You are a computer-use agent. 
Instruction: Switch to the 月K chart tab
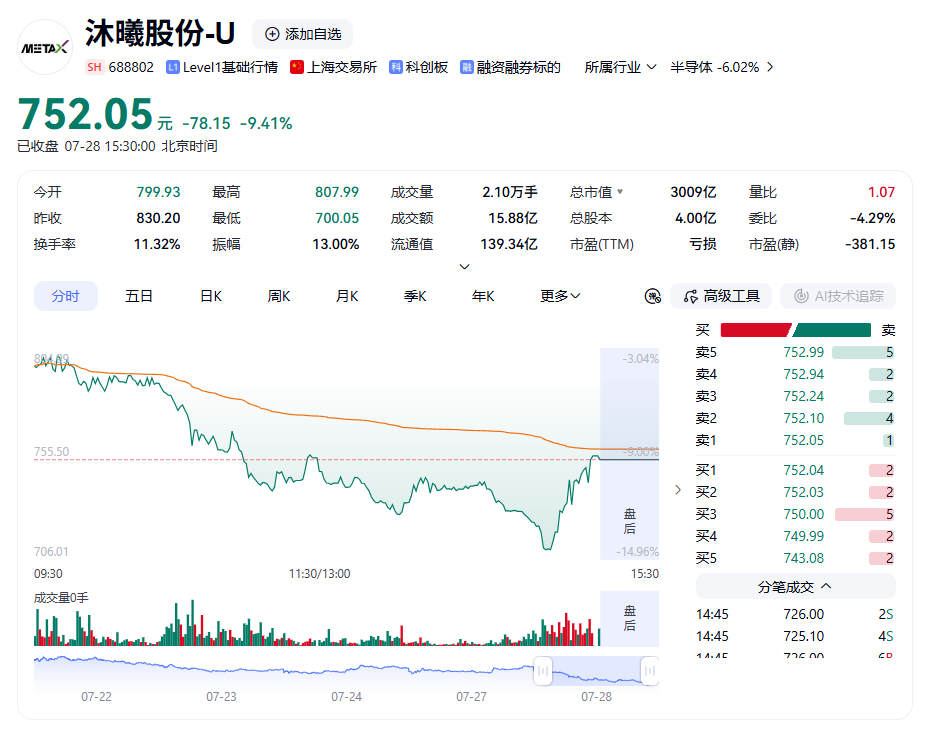coord(347,296)
